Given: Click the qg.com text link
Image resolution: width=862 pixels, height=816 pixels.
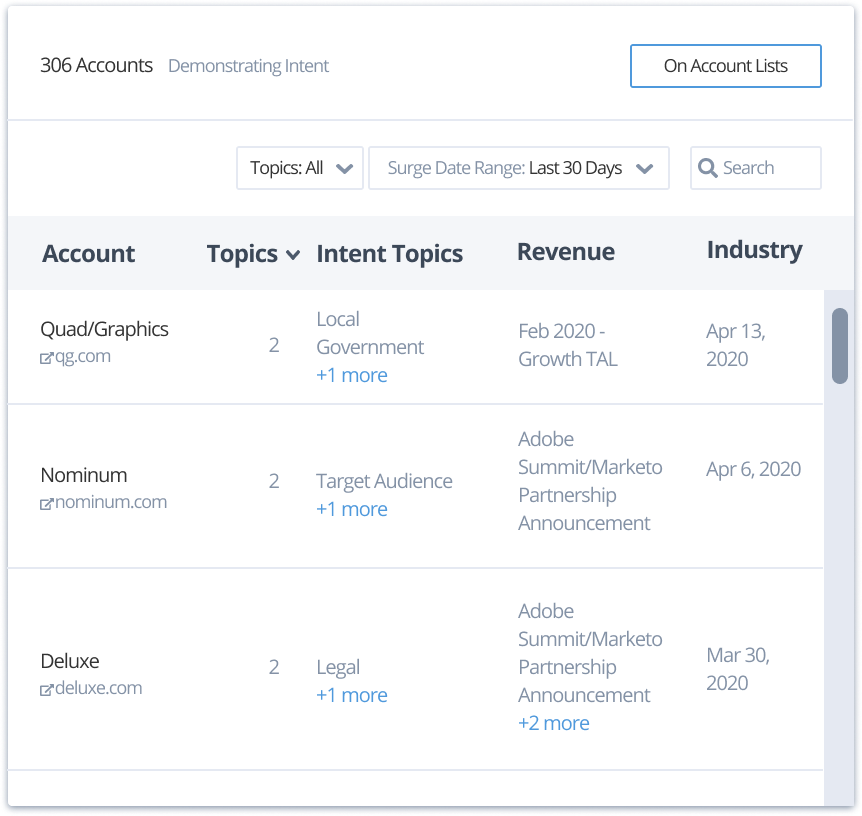Looking at the screenshot, I should pyautogui.click(x=82, y=355).
